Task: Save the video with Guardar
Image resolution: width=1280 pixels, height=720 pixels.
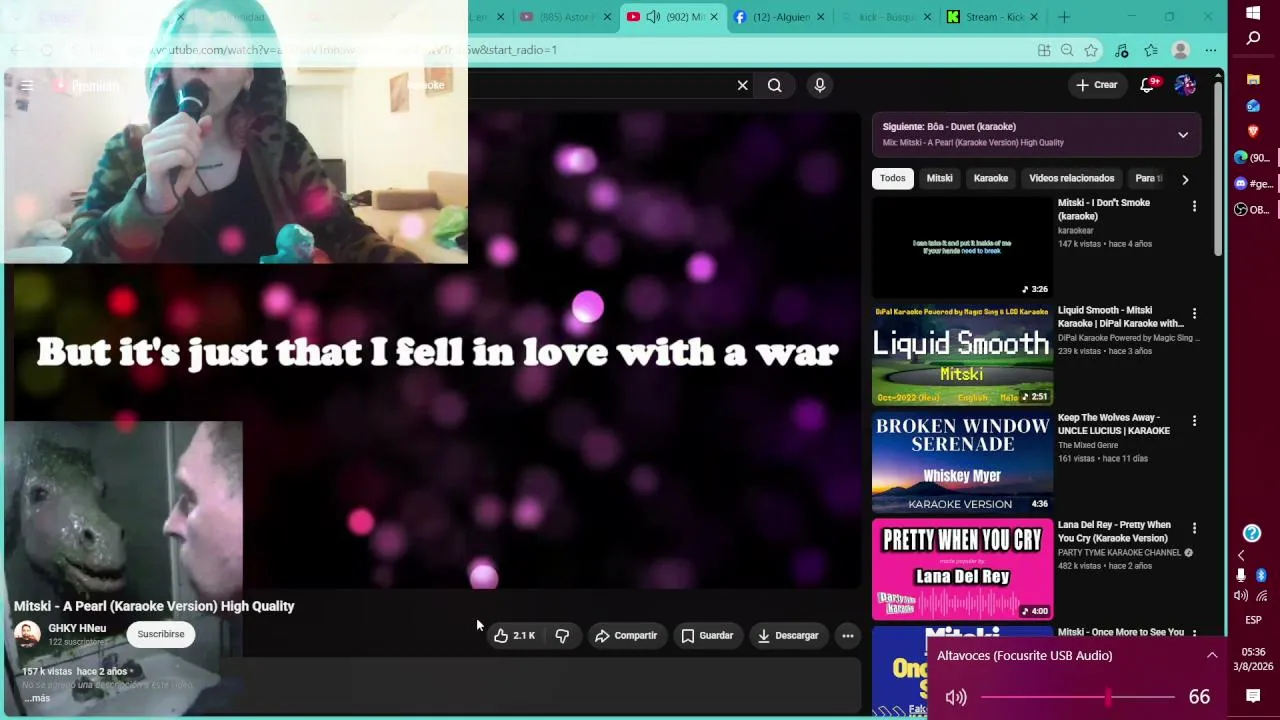Action: point(707,635)
